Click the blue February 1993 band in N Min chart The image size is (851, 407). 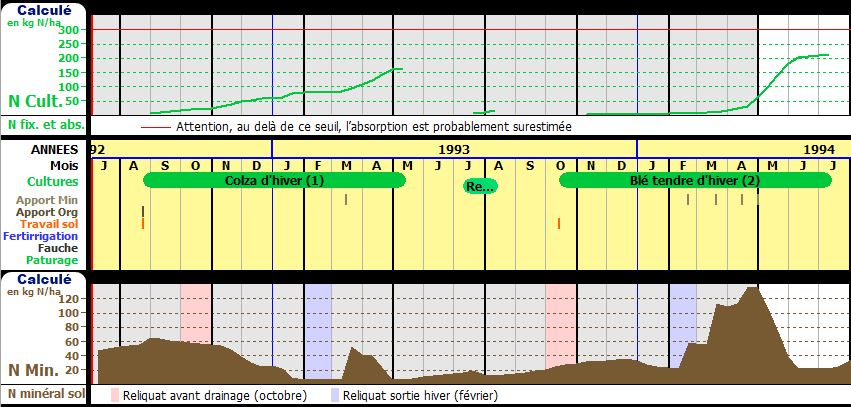point(318,330)
